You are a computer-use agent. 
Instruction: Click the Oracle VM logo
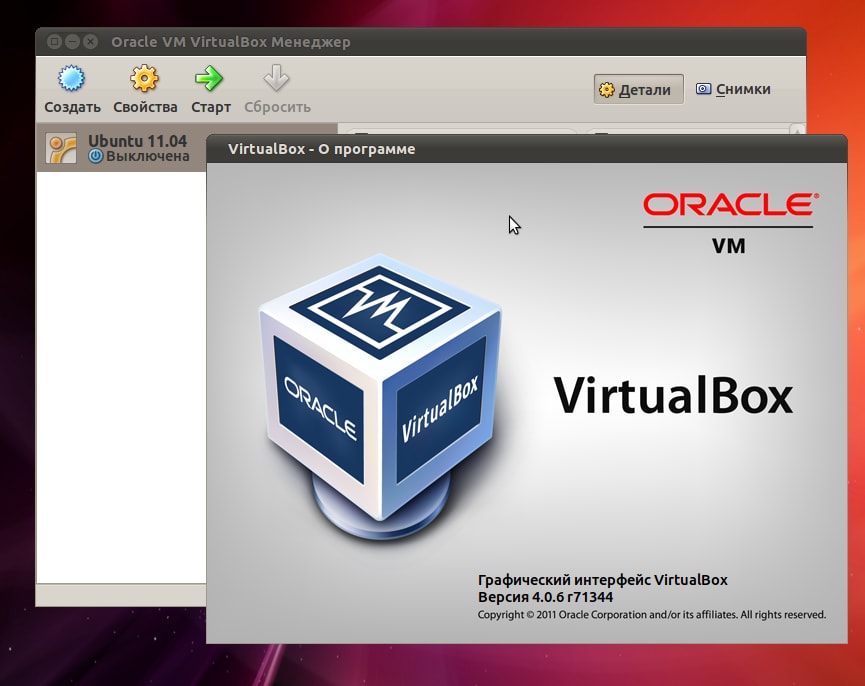tap(729, 223)
